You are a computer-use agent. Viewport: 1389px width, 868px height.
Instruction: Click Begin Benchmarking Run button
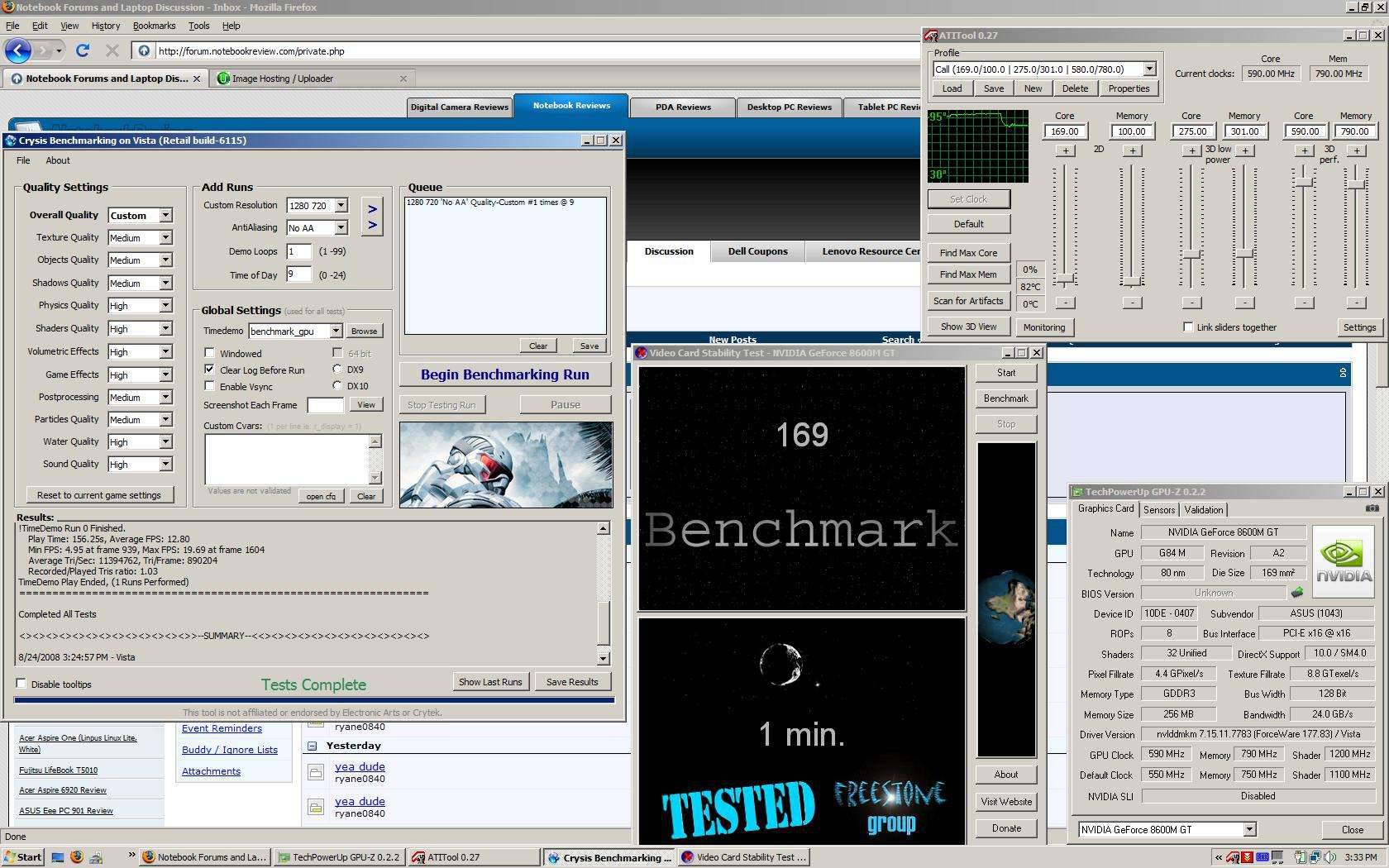point(505,374)
